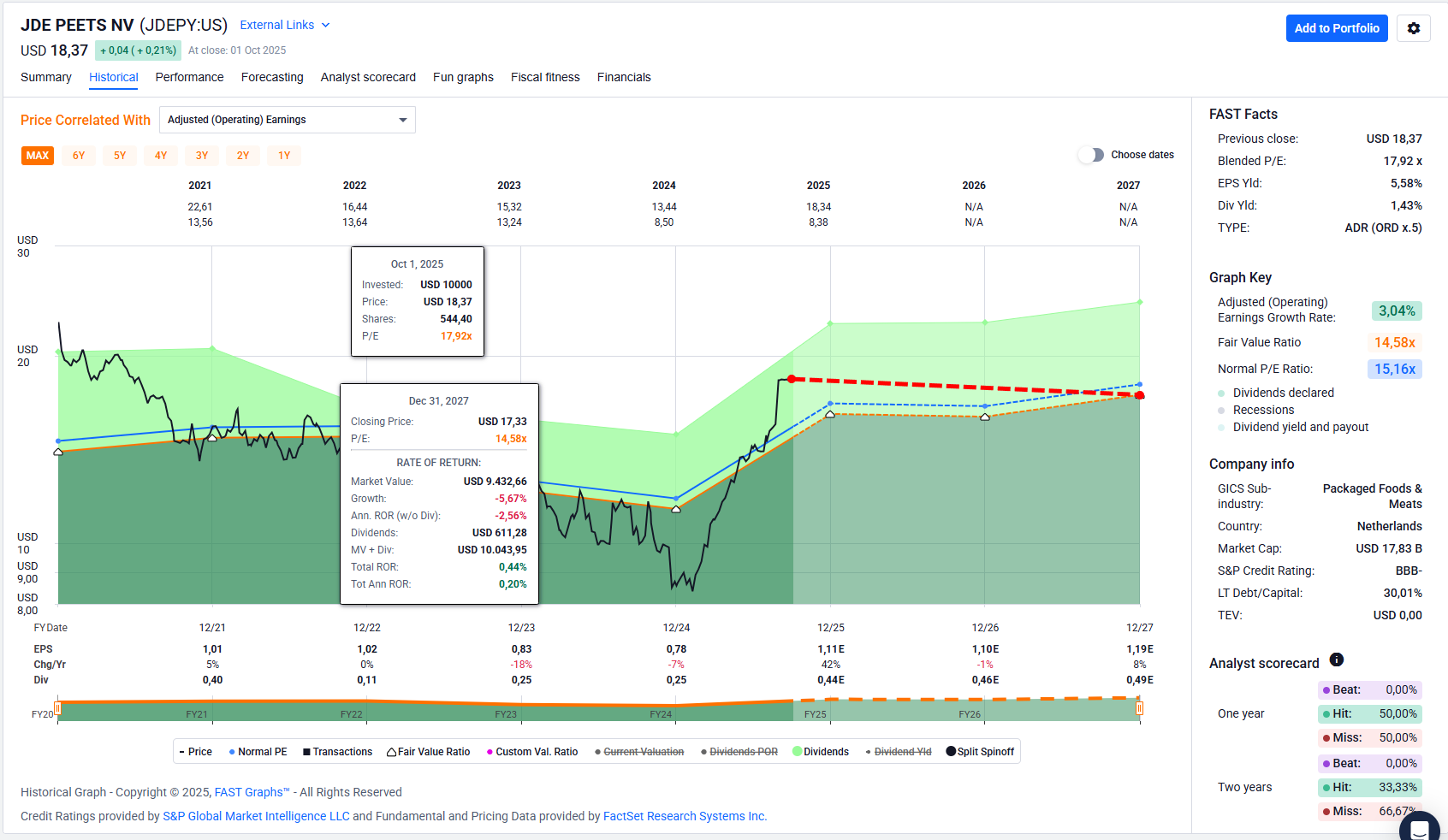This screenshot has height=840, width=1448.
Task: Switch to the Forecasting tab
Action: click(x=272, y=77)
